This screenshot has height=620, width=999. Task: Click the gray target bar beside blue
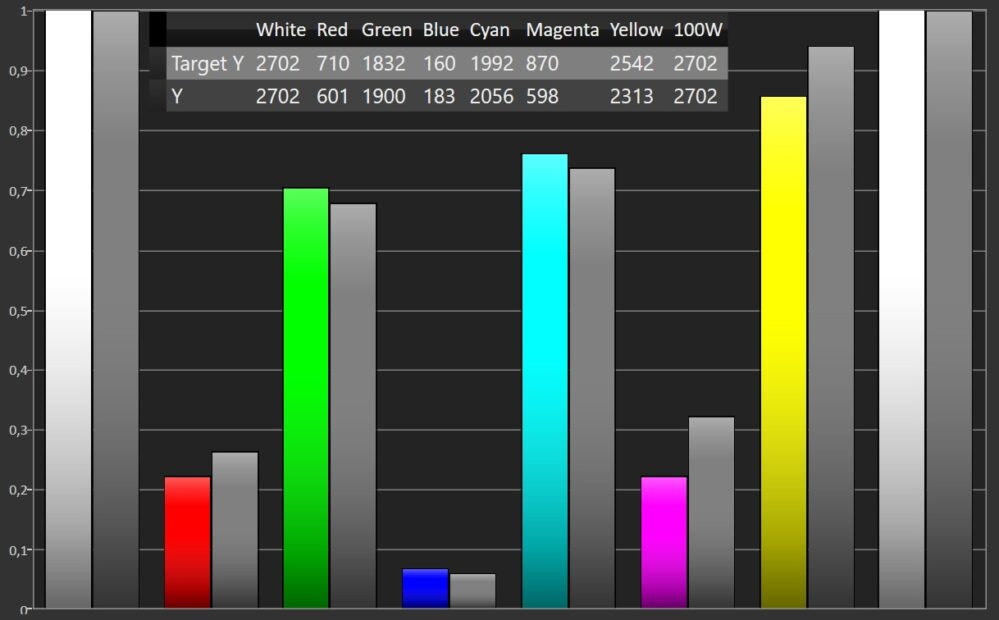tap(473, 591)
